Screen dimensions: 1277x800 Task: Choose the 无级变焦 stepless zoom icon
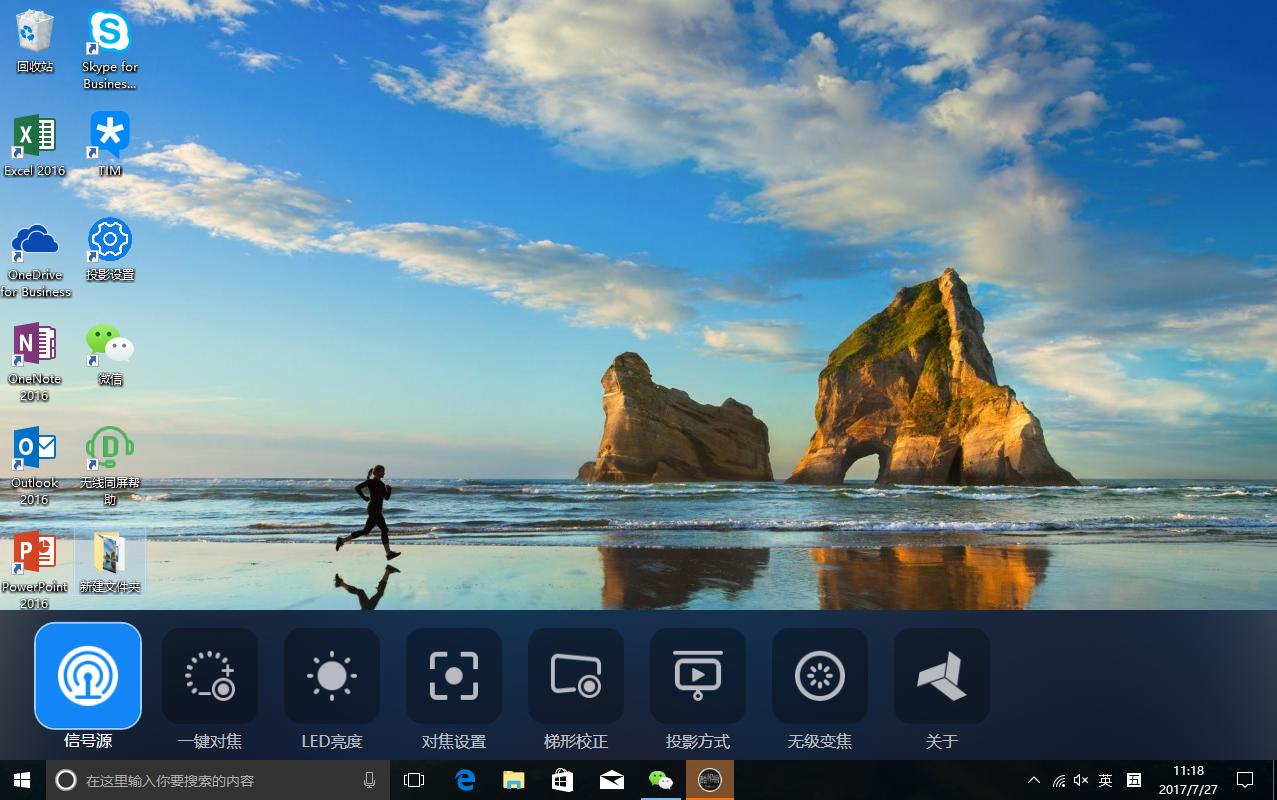click(x=820, y=676)
